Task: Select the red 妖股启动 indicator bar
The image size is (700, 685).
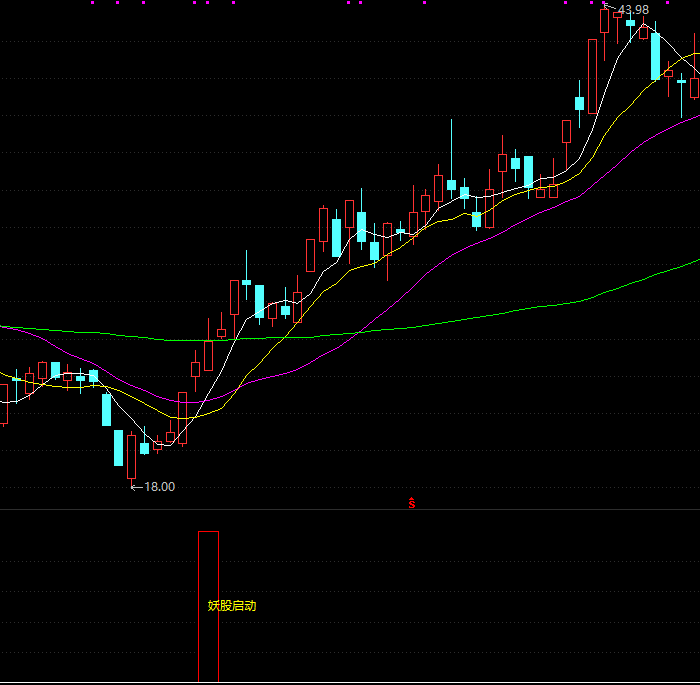Action: 208,606
